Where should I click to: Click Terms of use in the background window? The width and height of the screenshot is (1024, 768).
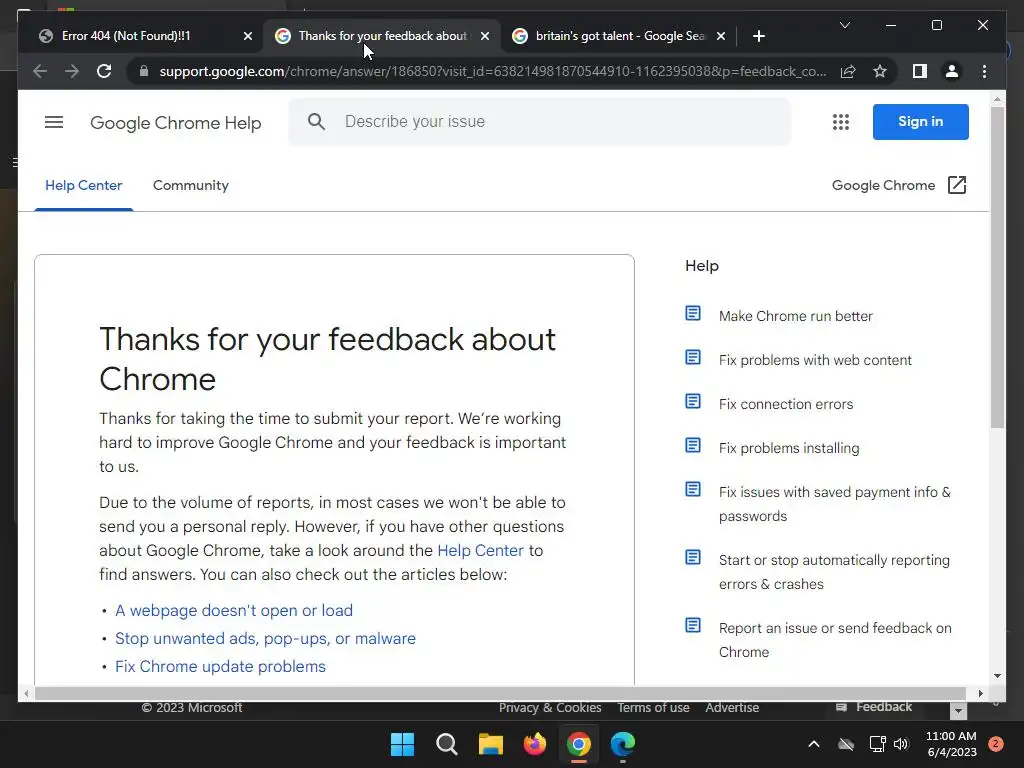(x=653, y=708)
